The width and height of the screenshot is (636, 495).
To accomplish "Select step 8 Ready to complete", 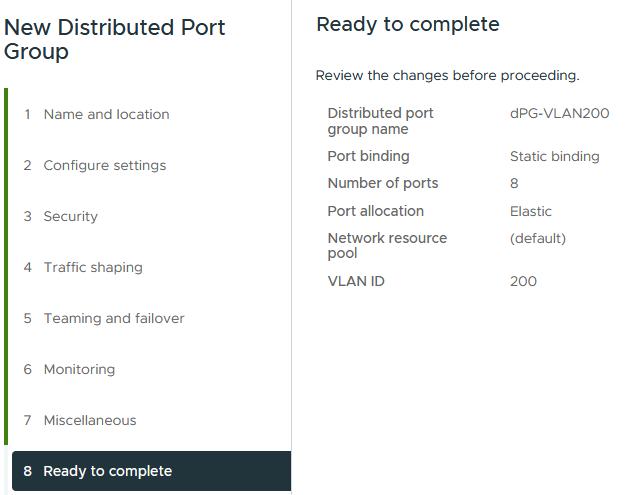I will pos(107,471).
